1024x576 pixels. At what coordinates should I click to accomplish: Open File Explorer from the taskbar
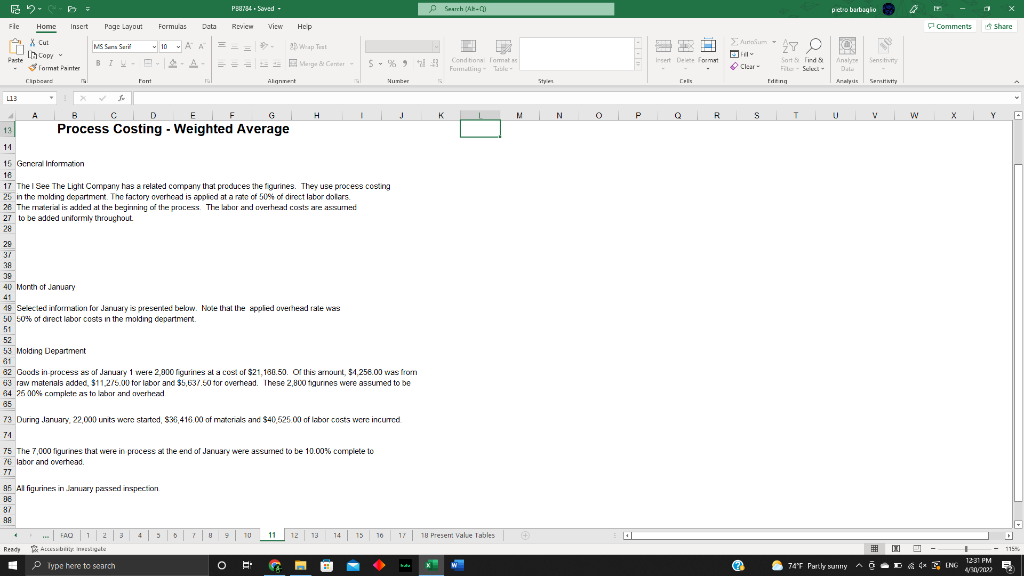[x=300, y=566]
